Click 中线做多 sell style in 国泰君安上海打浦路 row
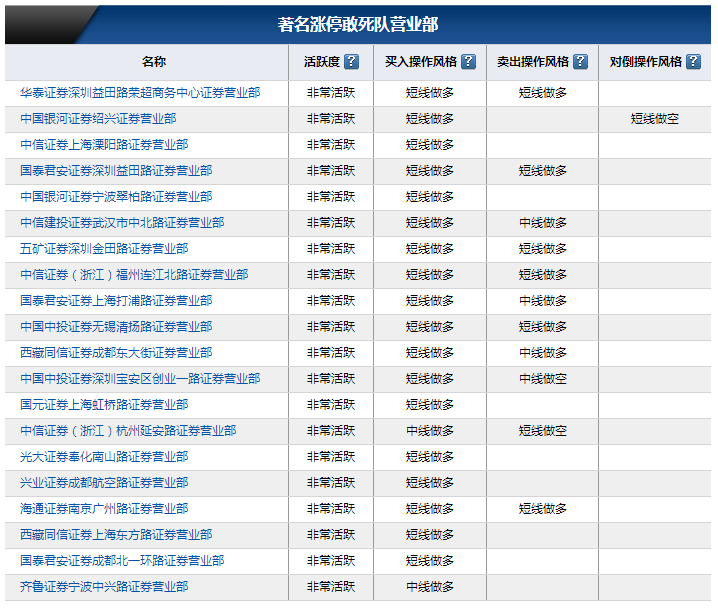This screenshot has width=718, height=610. (x=543, y=301)
